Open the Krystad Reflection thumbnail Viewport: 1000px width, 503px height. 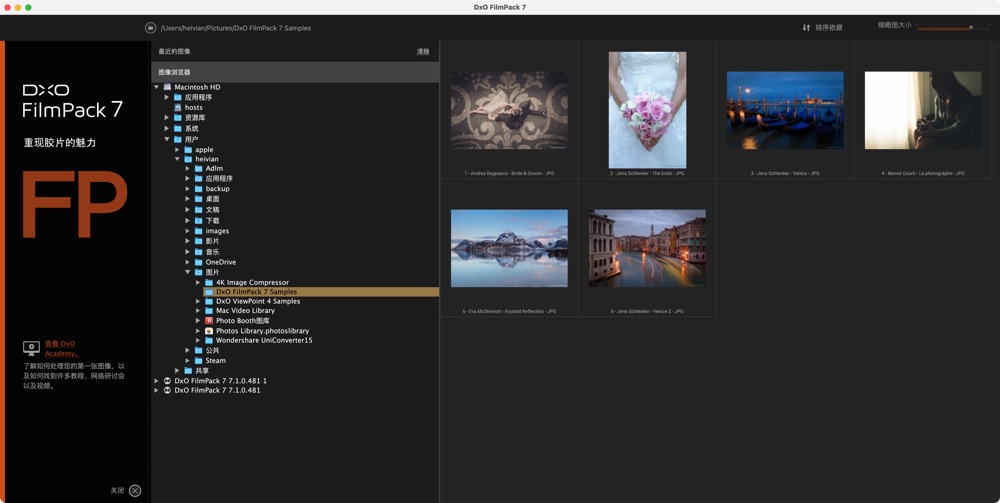point(509,248)
